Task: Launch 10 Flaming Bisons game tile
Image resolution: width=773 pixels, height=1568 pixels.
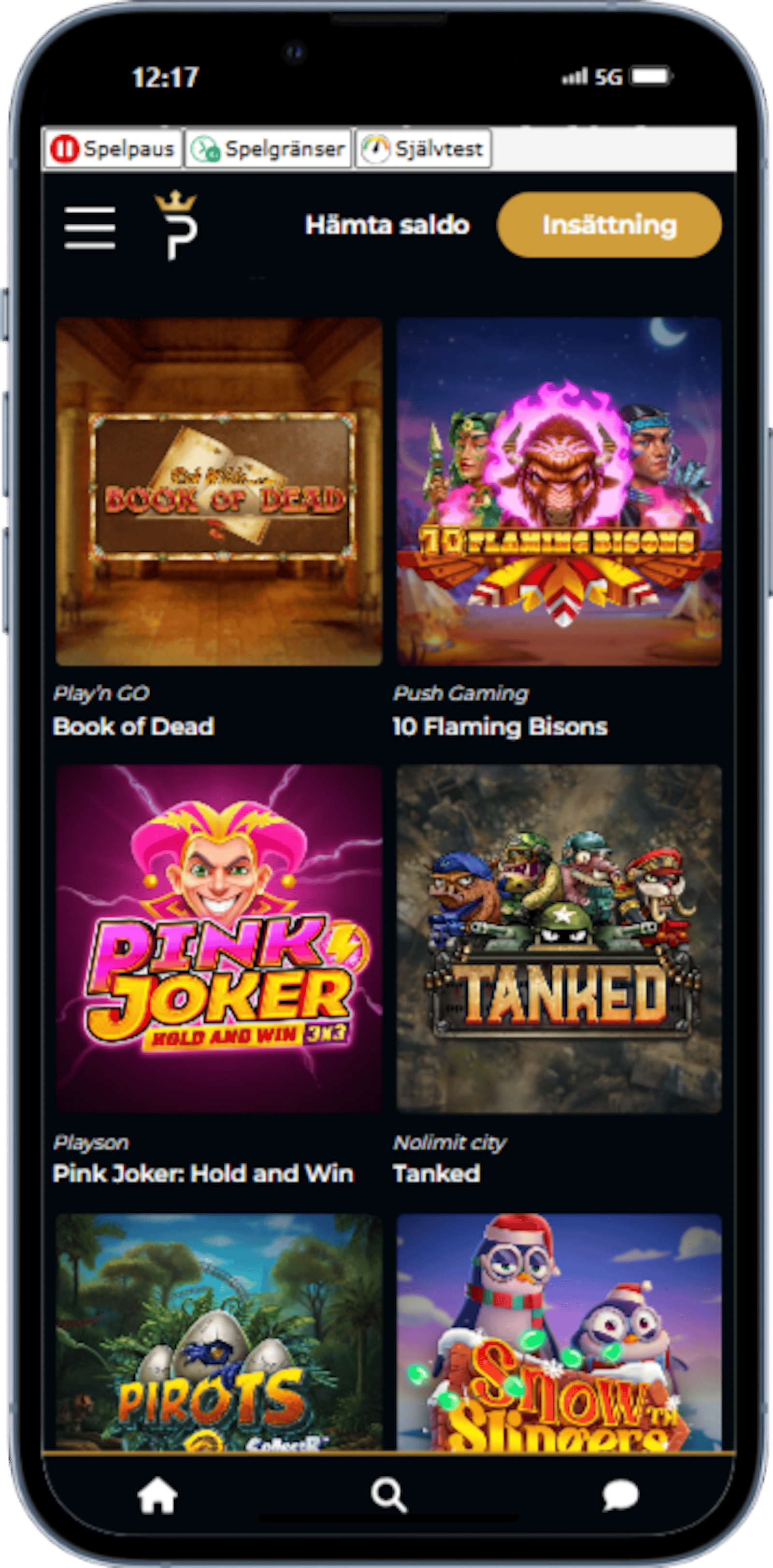Action: 559,491
